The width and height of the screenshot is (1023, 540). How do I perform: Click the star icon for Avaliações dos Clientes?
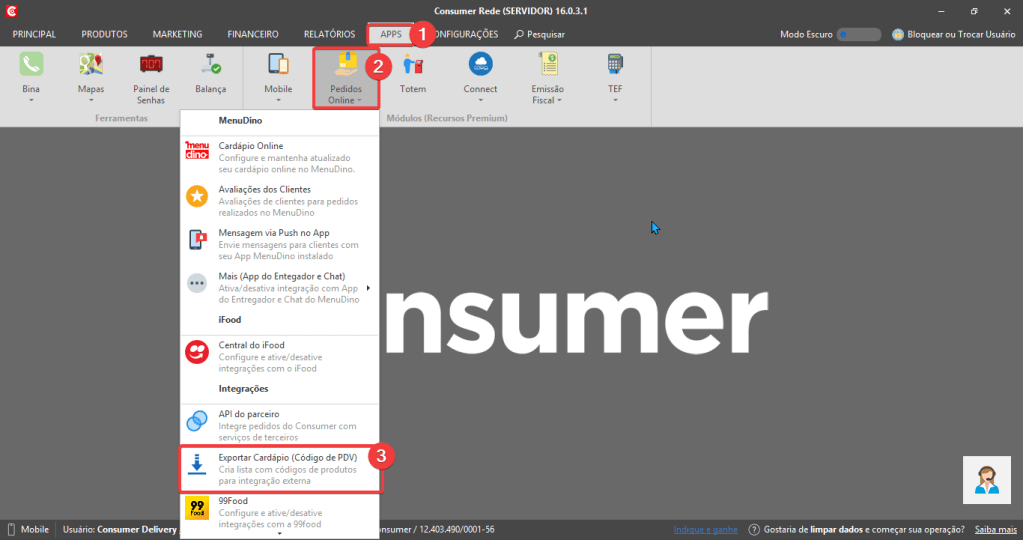coord(197,196)
